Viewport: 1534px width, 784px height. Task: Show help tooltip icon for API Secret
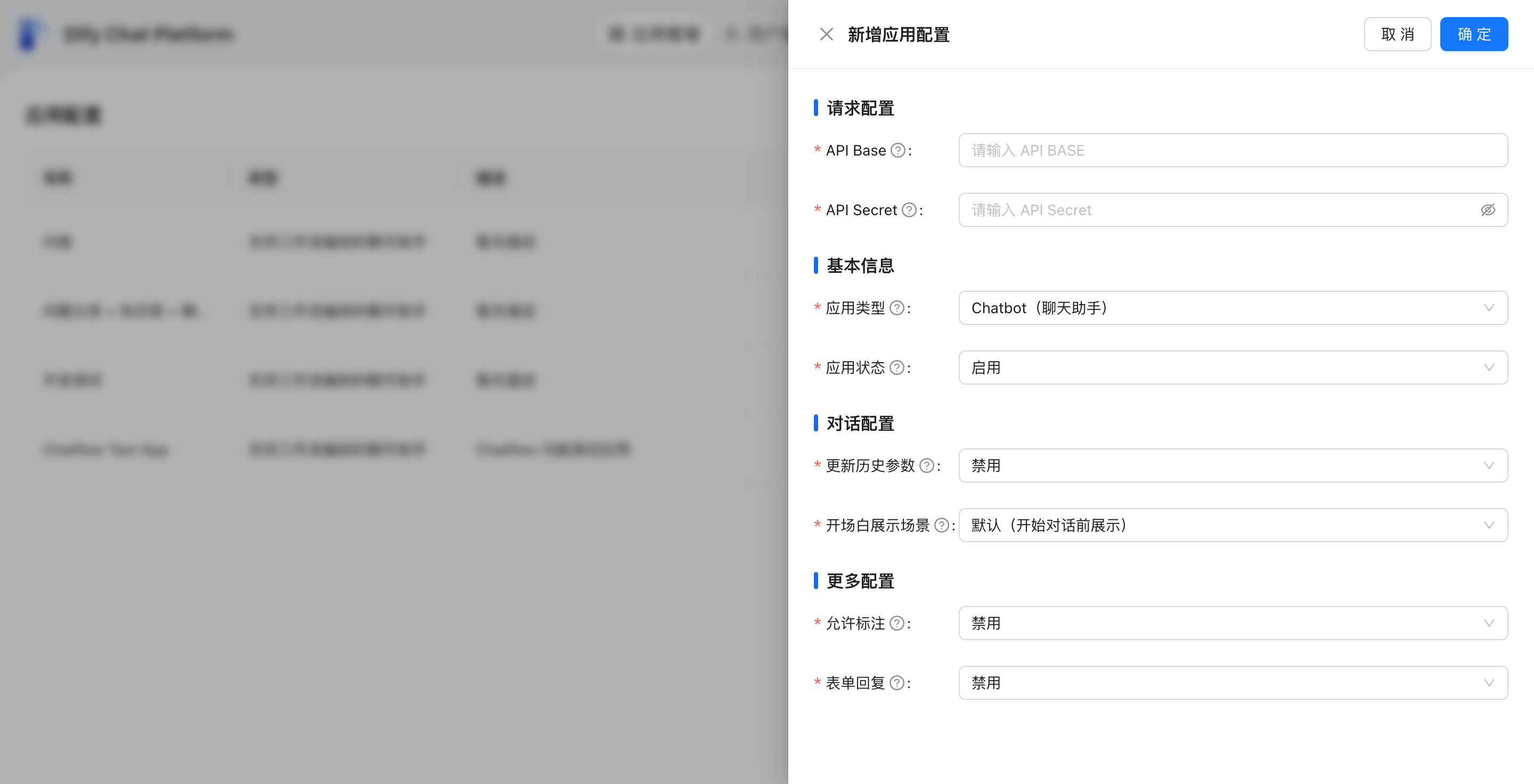click(909, 210)
